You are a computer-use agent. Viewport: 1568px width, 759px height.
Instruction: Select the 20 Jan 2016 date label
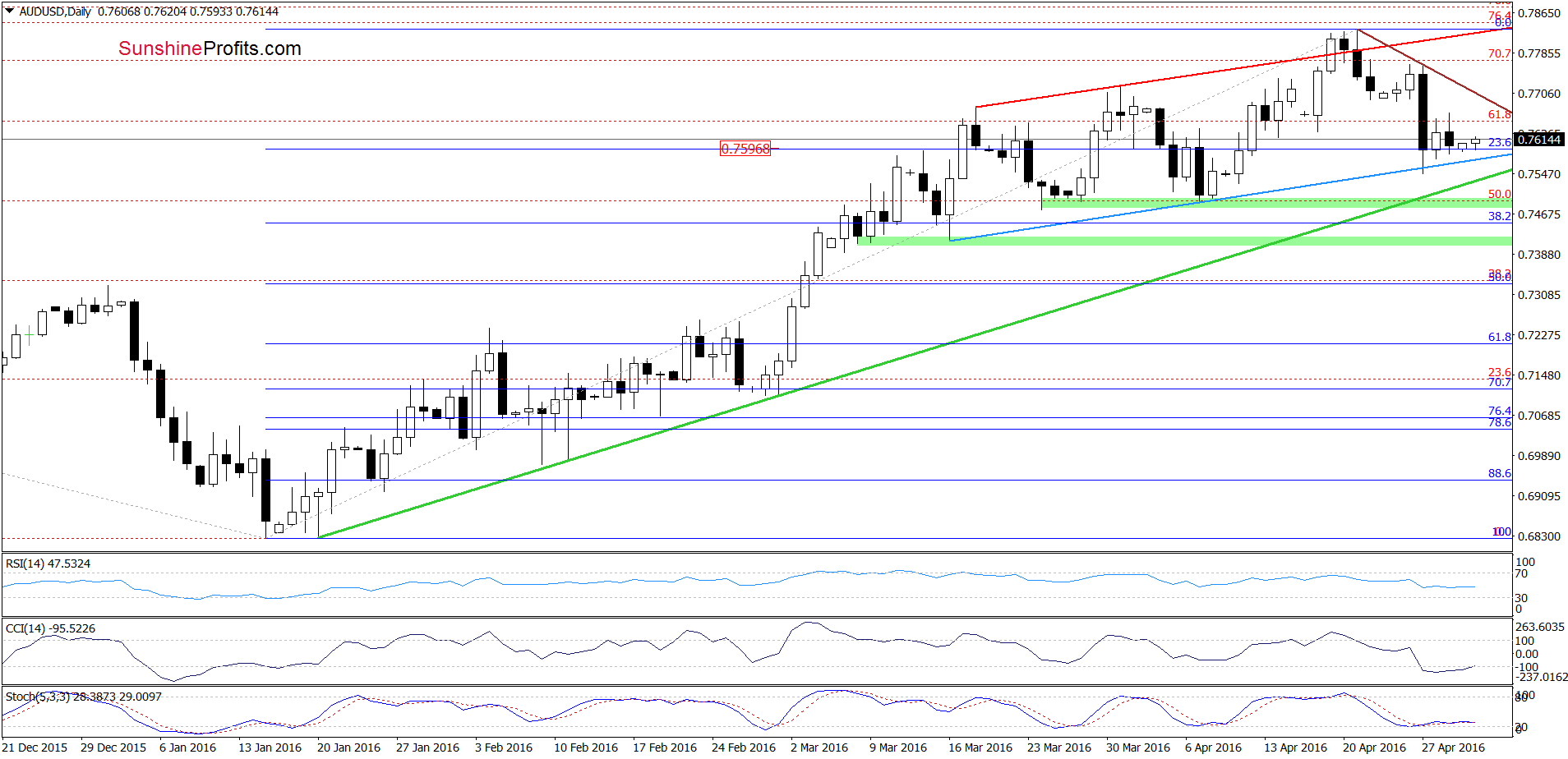348,747
